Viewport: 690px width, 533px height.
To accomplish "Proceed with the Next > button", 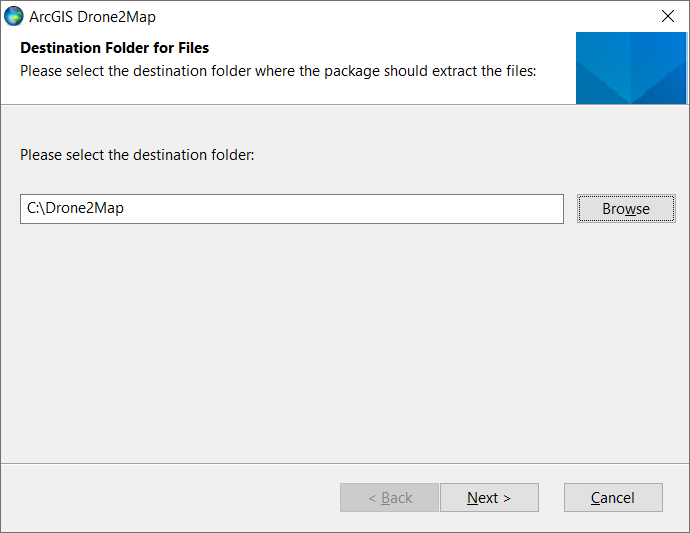I will 489,497.
